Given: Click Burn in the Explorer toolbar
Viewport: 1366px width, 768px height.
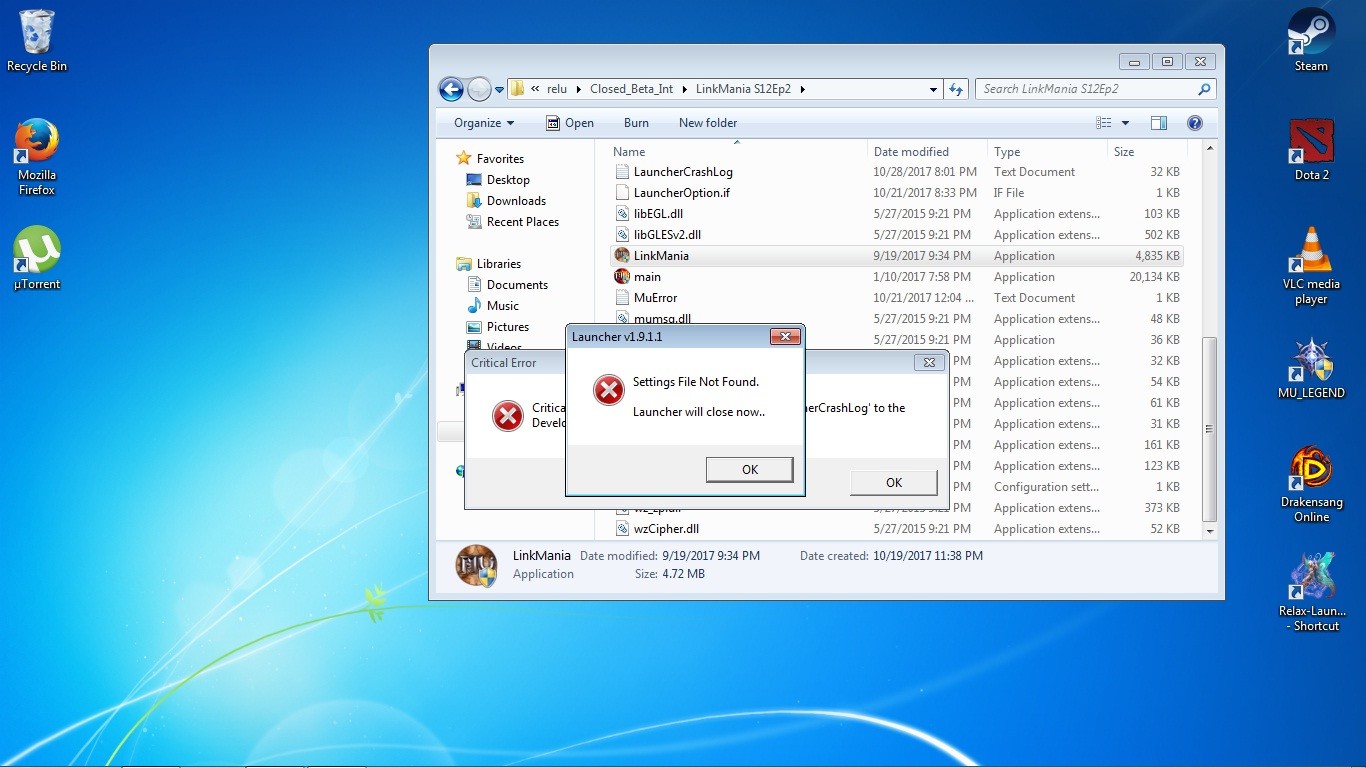Looking at the screenshot, I should (x=636, y=123).
